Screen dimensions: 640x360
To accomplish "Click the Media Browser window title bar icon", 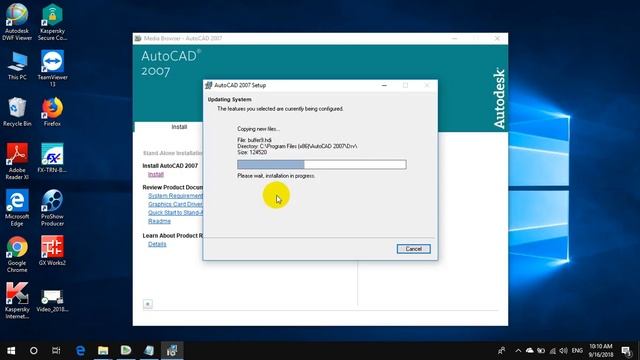I will pos(138,38).
